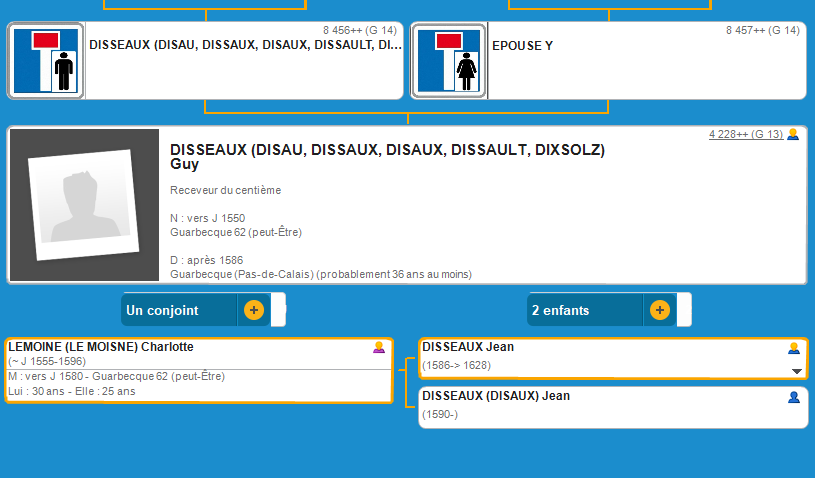Click the person icon beside 4 228++ (G 13)

pos(793,135)
